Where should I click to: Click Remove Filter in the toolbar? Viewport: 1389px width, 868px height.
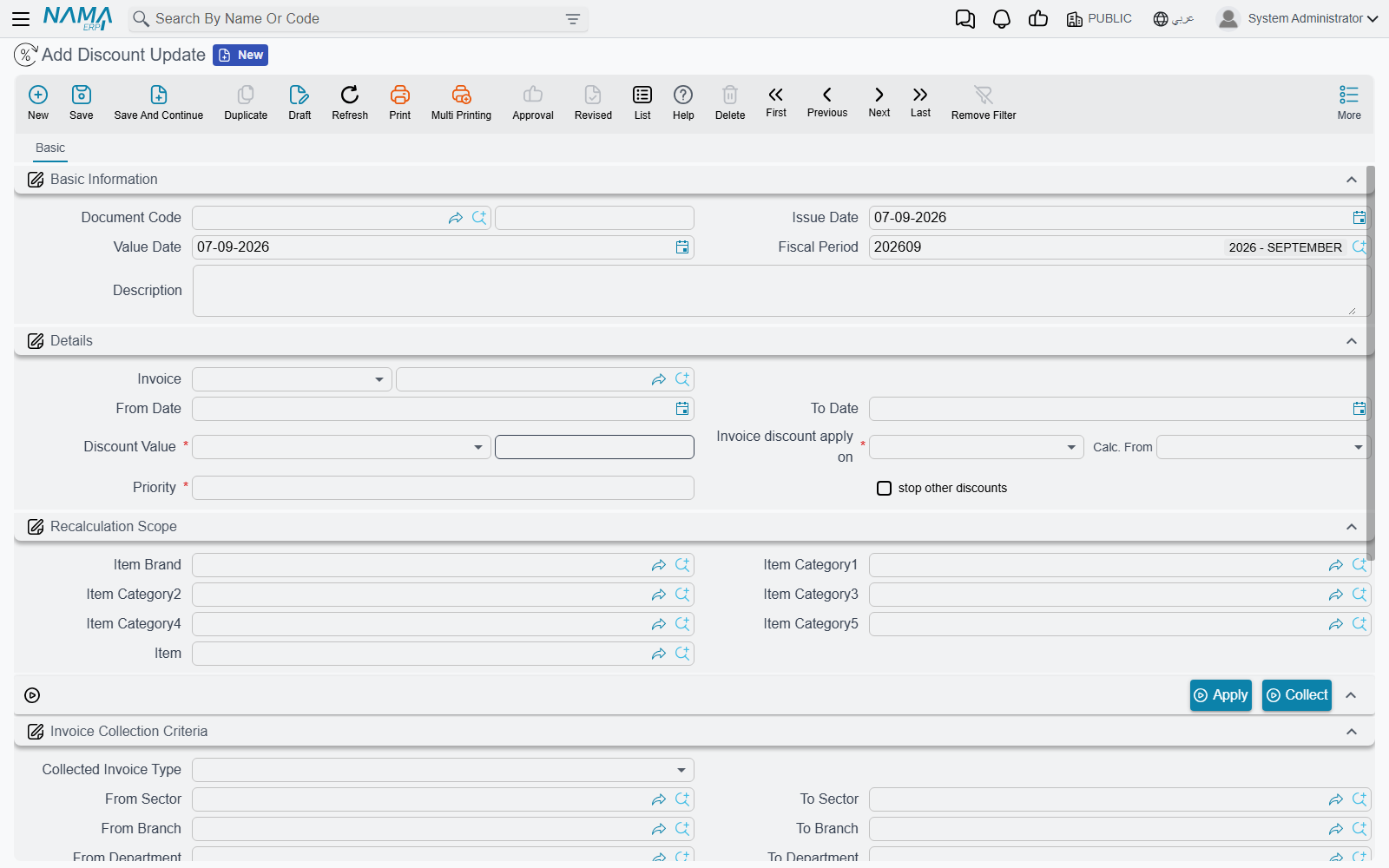click(x=984, y=102)
